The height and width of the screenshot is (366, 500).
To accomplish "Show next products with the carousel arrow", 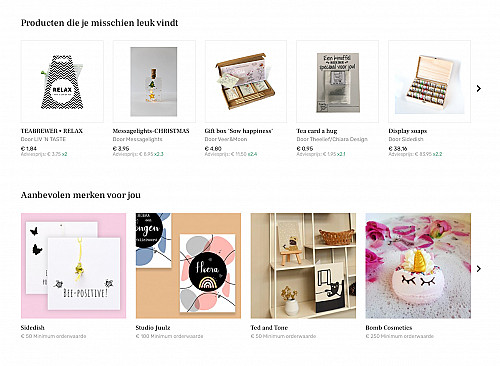I will click(479, 88).
